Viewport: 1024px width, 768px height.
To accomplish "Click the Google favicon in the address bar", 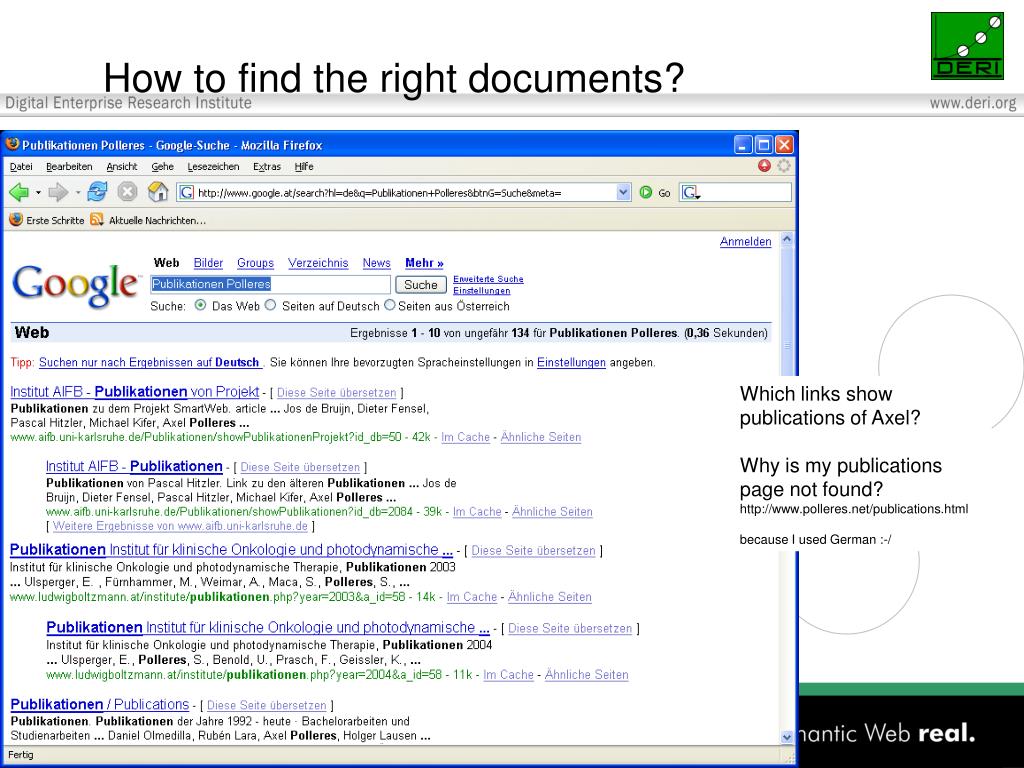I will click(186, 192).
